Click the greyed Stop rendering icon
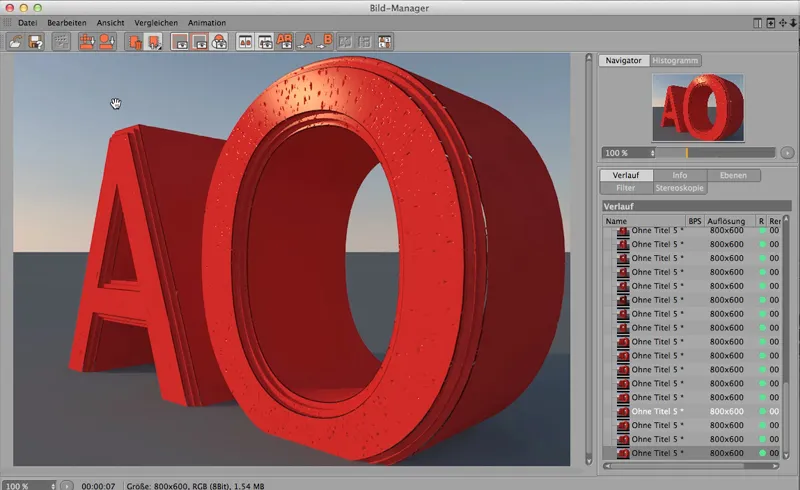 tap(61, 42)
